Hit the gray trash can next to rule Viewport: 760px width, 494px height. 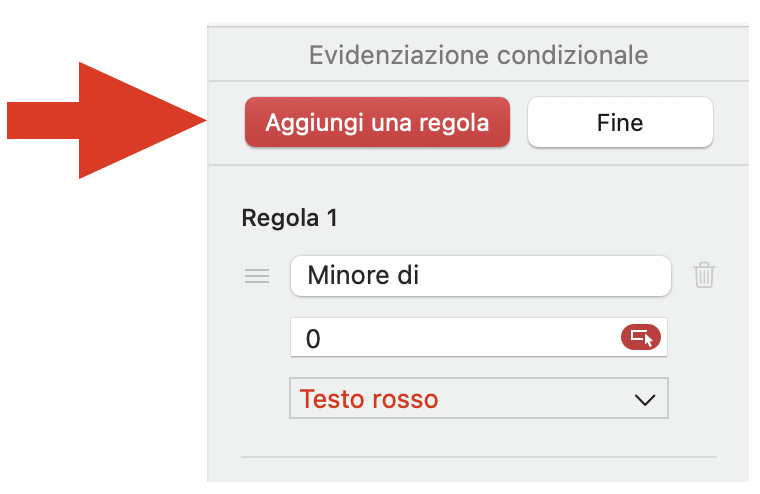pyautogui.click(x=704, y=275)
